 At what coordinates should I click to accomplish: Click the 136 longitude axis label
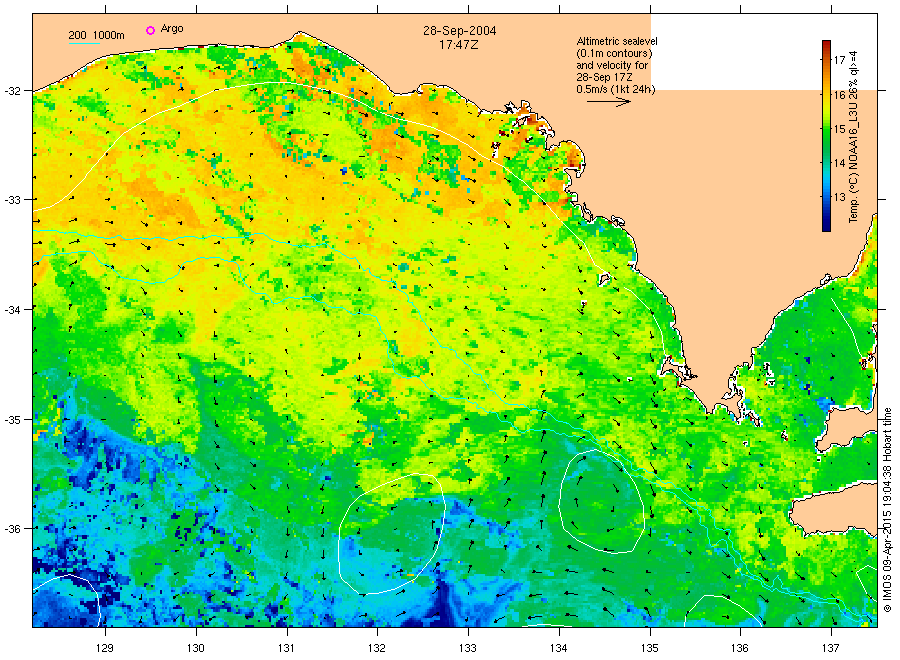740,648
